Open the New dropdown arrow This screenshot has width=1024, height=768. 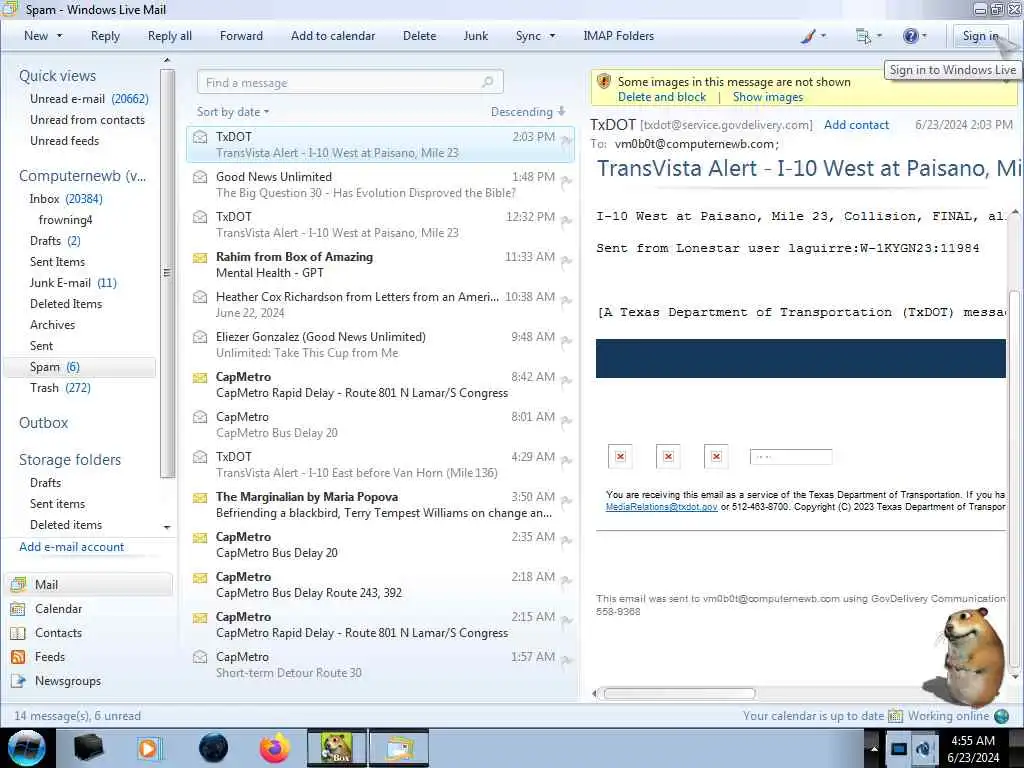coord(59,37)
